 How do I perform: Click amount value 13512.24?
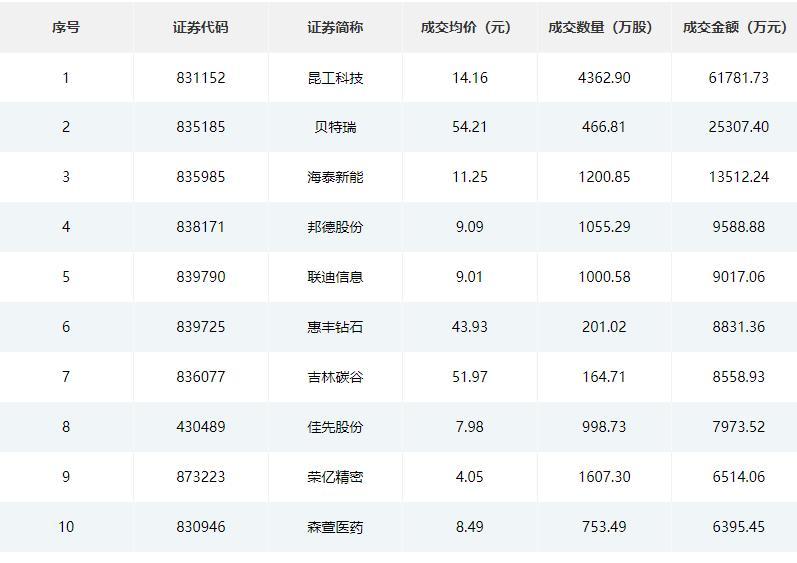739,177
